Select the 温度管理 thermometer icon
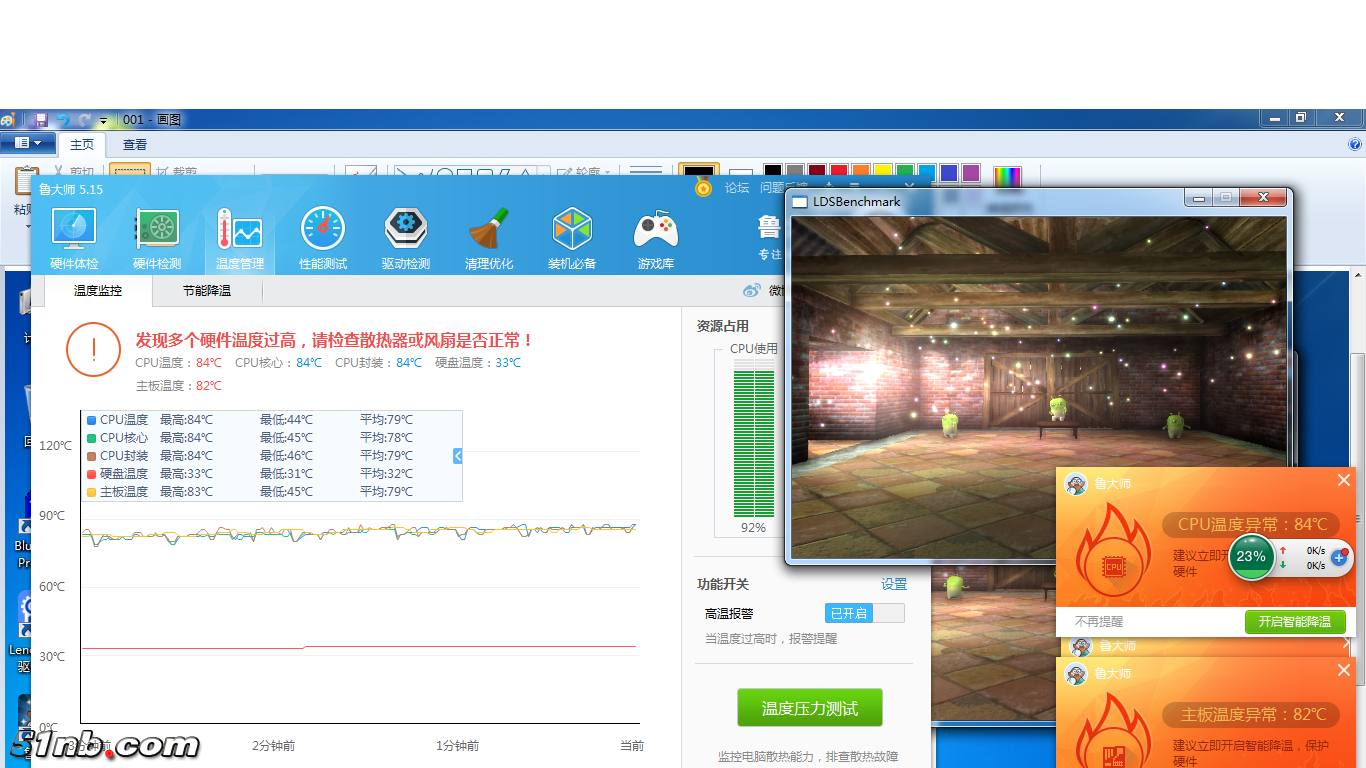The height and width of the screenshot is (768, 1366). [x=240, y=238]
